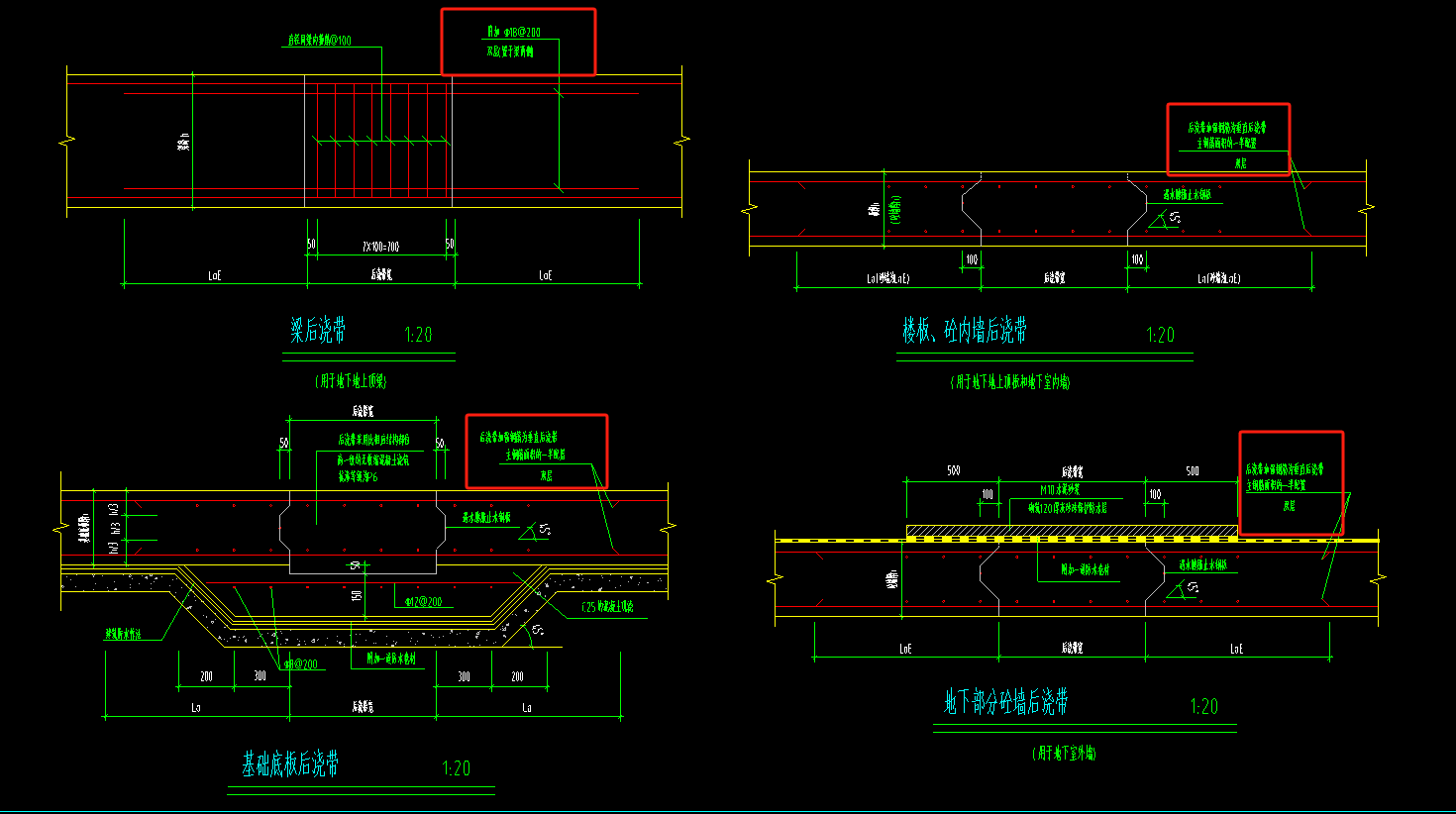
Task: Select the subtitle under the 楼板、砼内墙后浇带 title
Action: click(1009, 382)
